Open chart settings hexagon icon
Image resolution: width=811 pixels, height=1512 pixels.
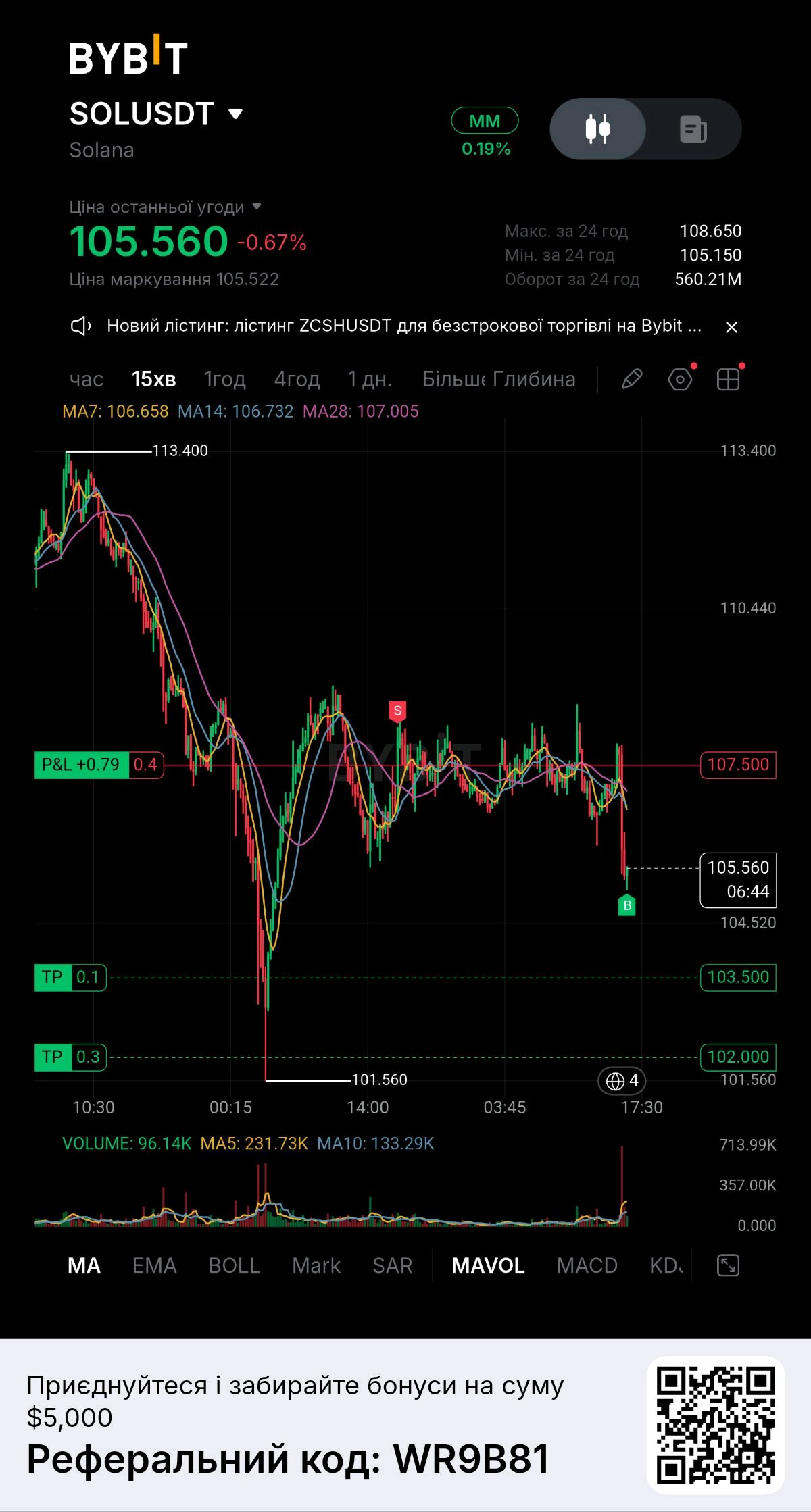pyautogui.click(x=681, y=379)
